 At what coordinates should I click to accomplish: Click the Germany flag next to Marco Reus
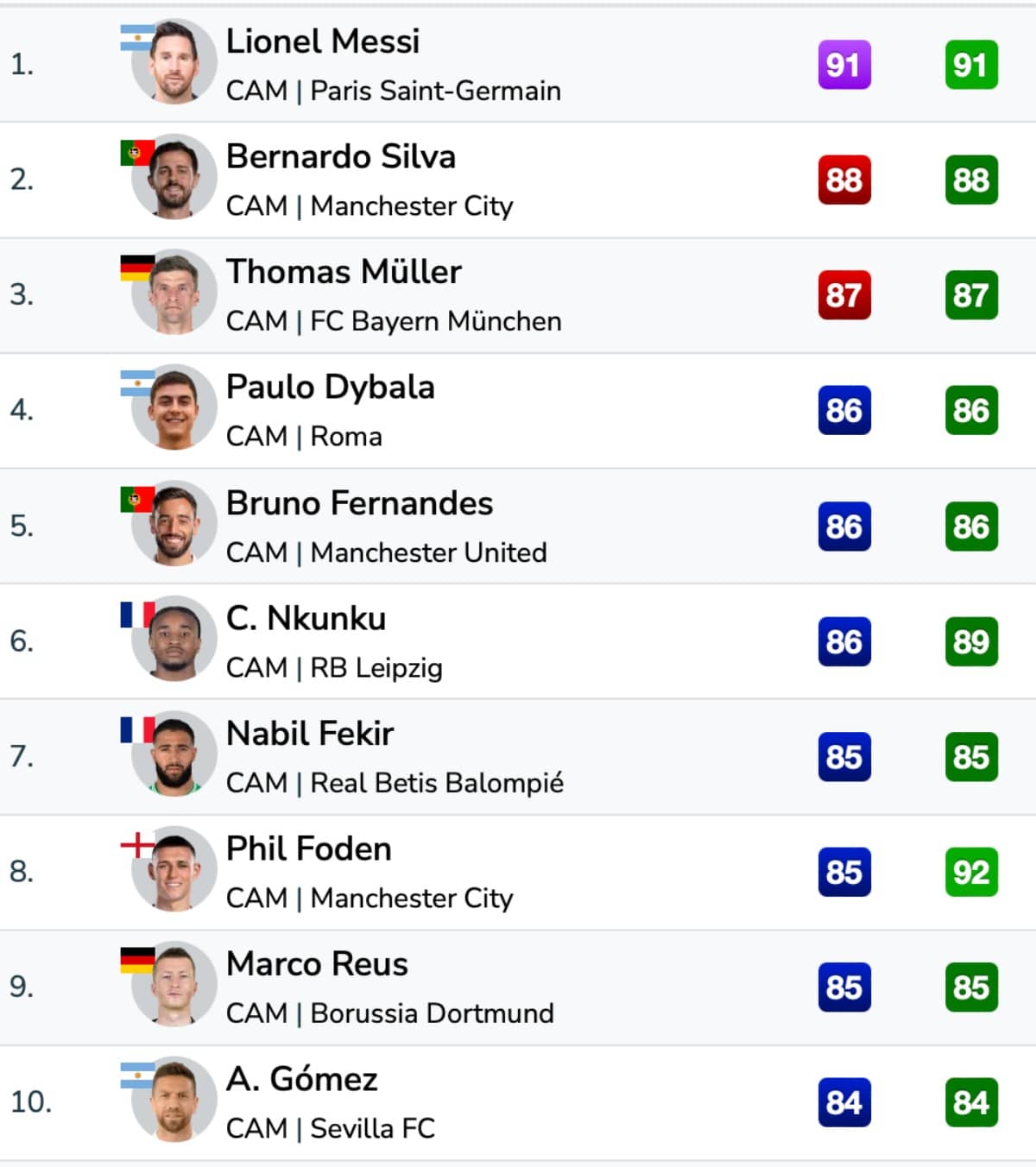click(137, 960)
